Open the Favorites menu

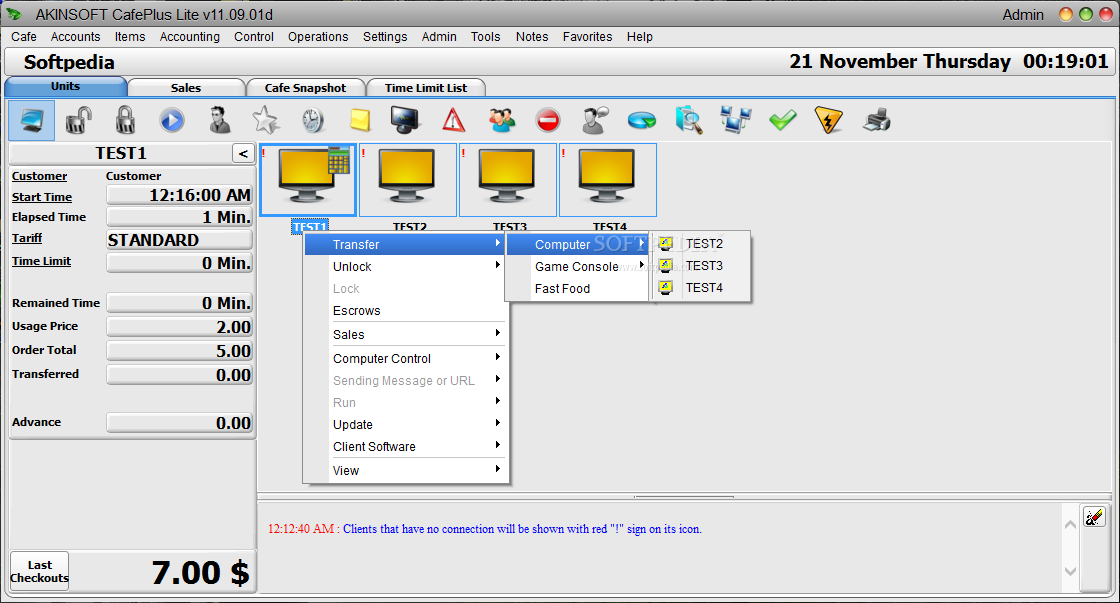pos(587,36)
